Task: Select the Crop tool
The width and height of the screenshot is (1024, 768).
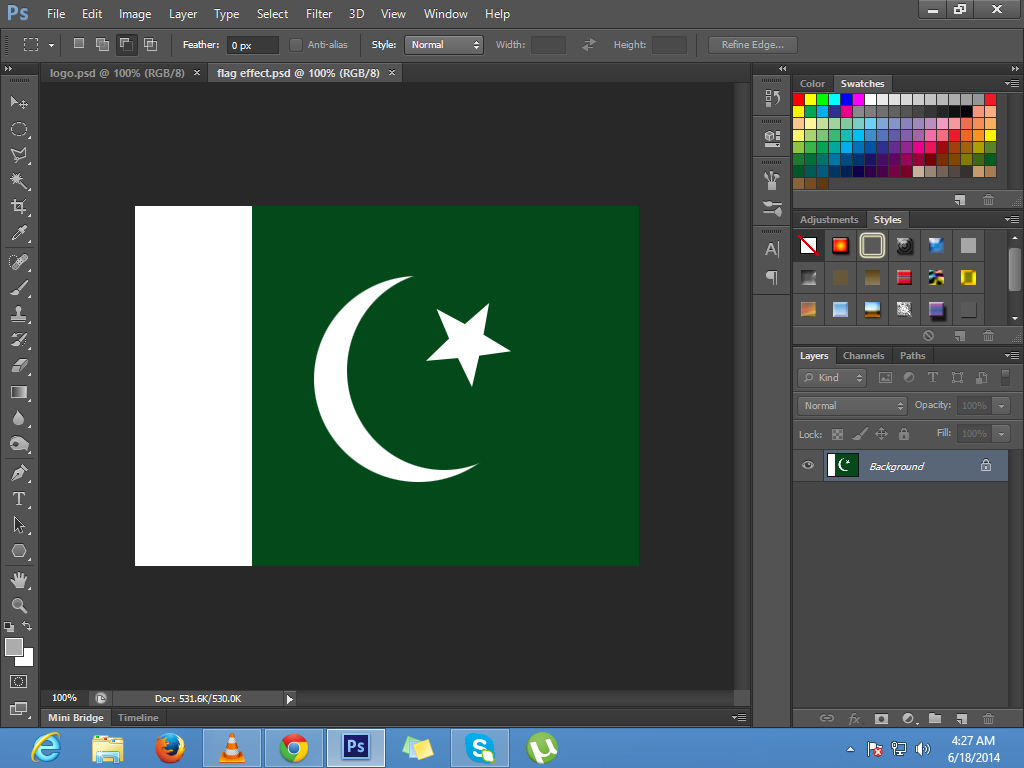Action: [x=19, y=207]
